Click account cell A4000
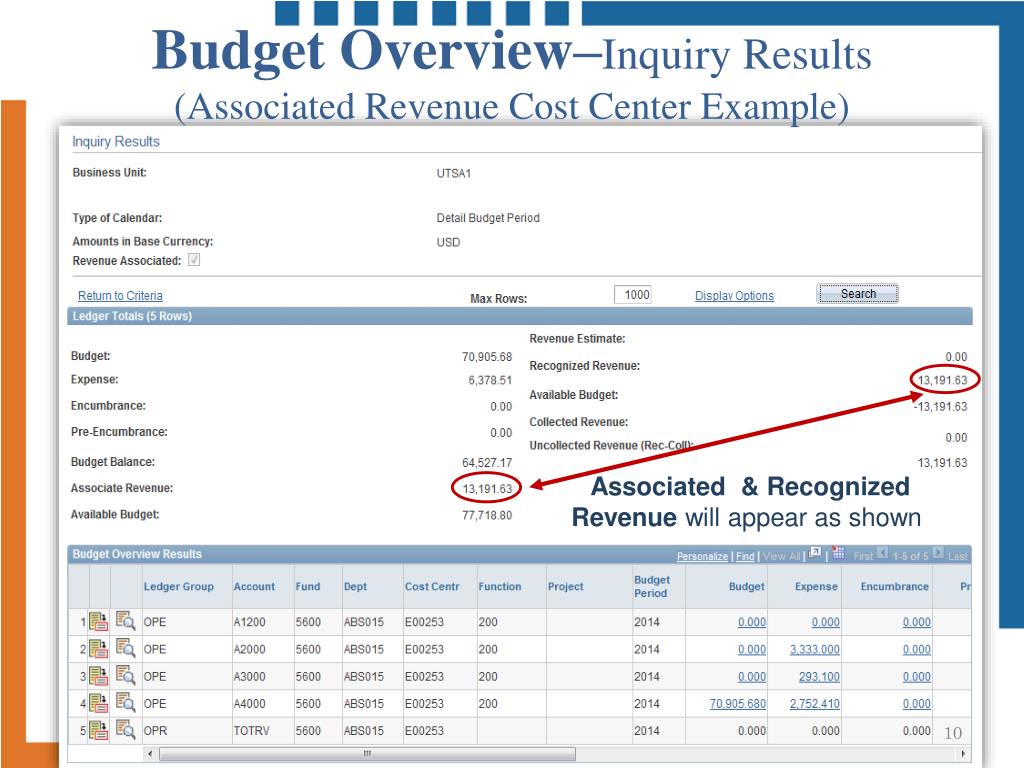This screenshot has height=768, width=1024. [x=249, y=703]
